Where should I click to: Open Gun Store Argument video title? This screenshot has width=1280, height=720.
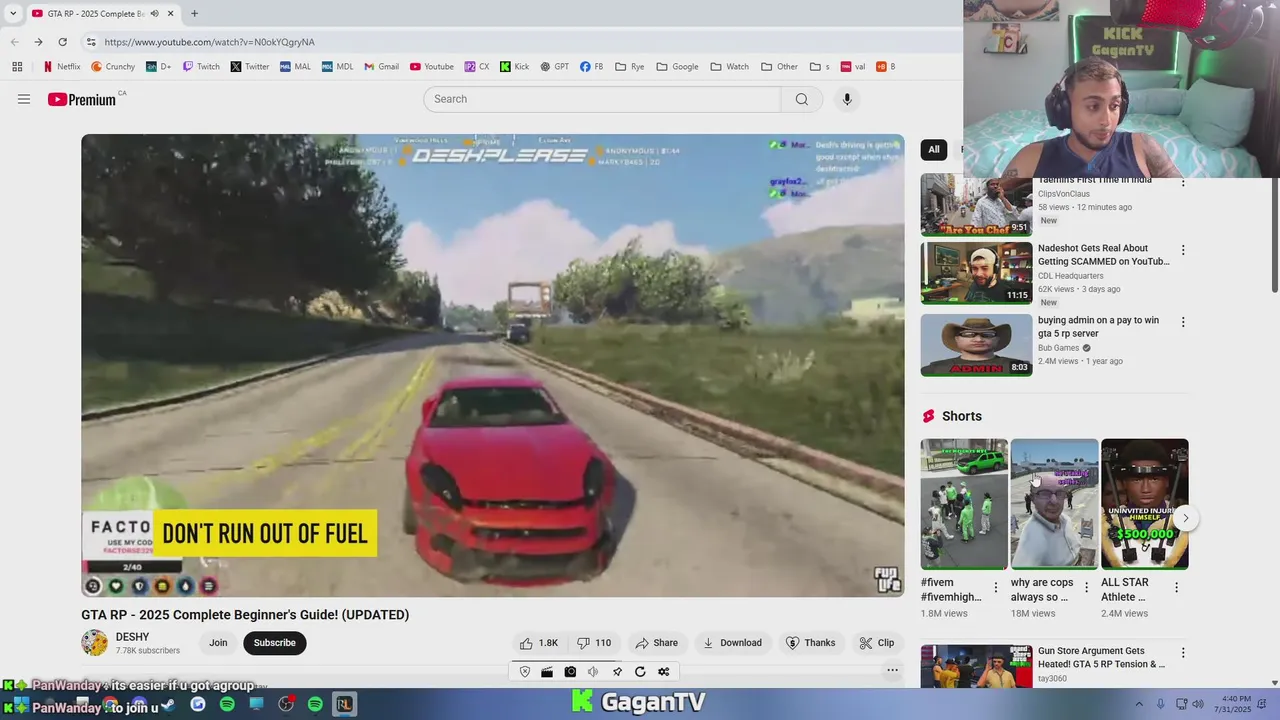1101,657
